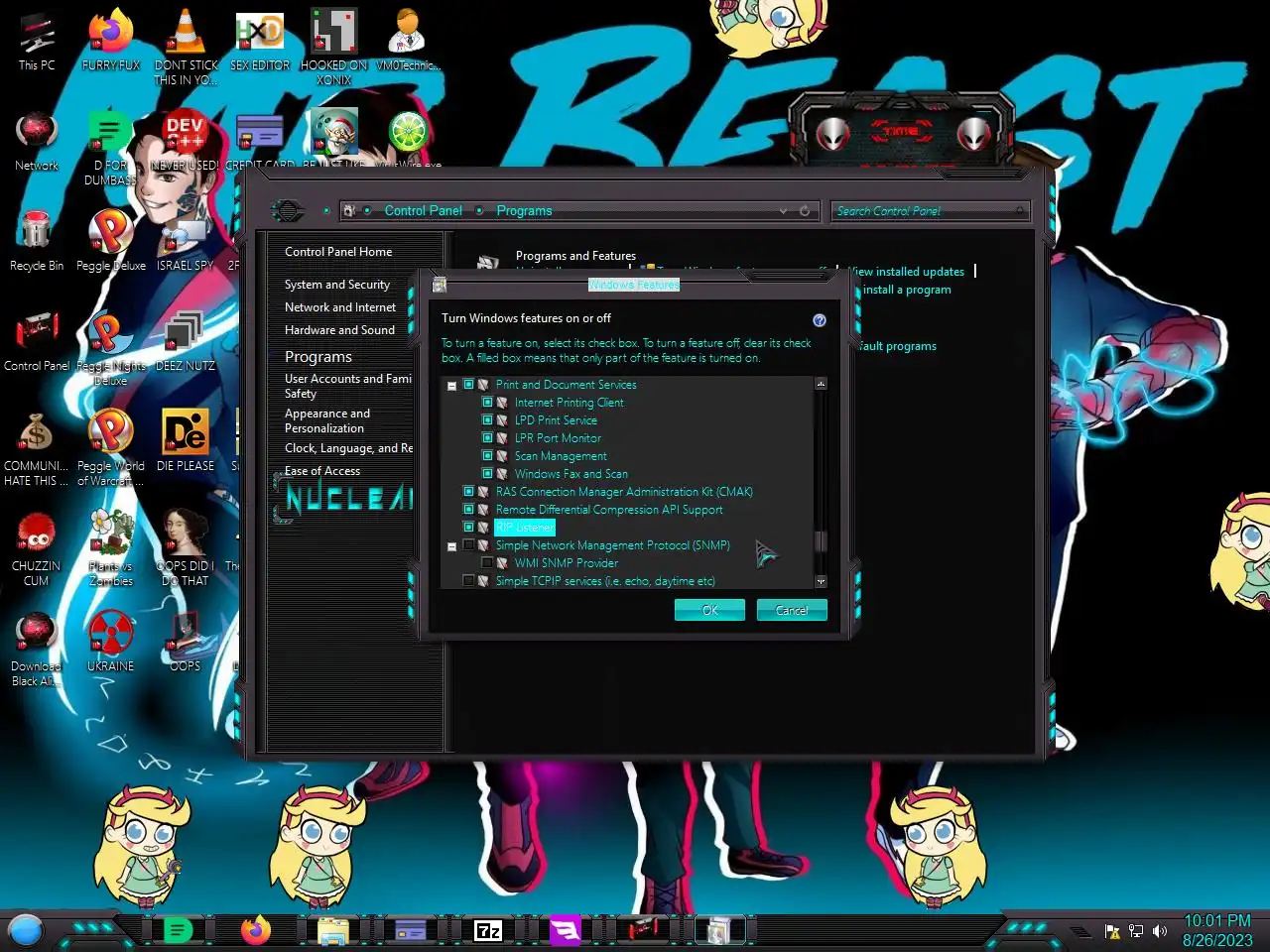The image size is (1270, 952).
Task: Uncheck the LPR Port Monitor checkbox
Action: (487, 437)
